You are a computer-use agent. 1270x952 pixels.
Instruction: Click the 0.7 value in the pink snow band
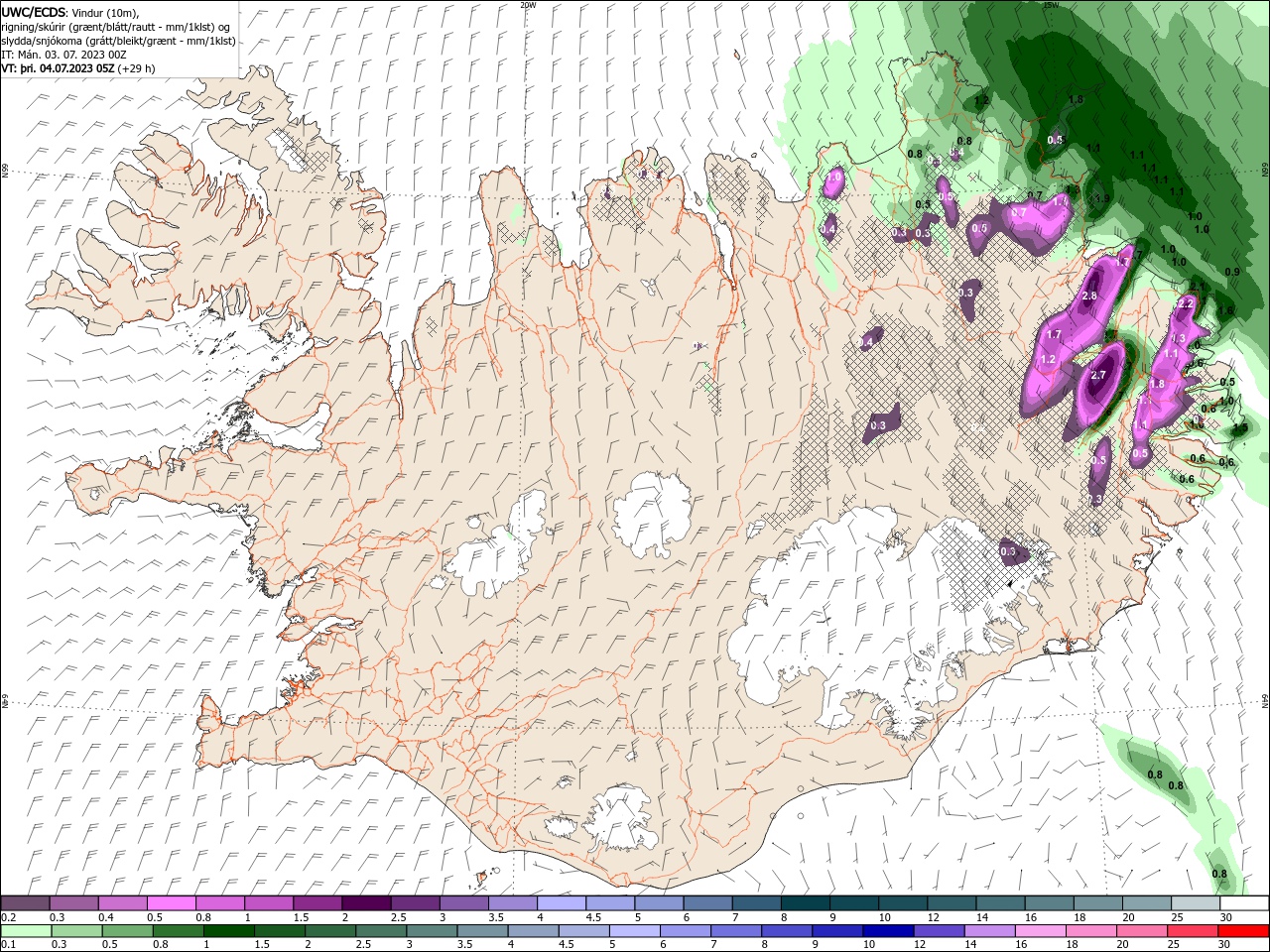tap(1018, 212)
